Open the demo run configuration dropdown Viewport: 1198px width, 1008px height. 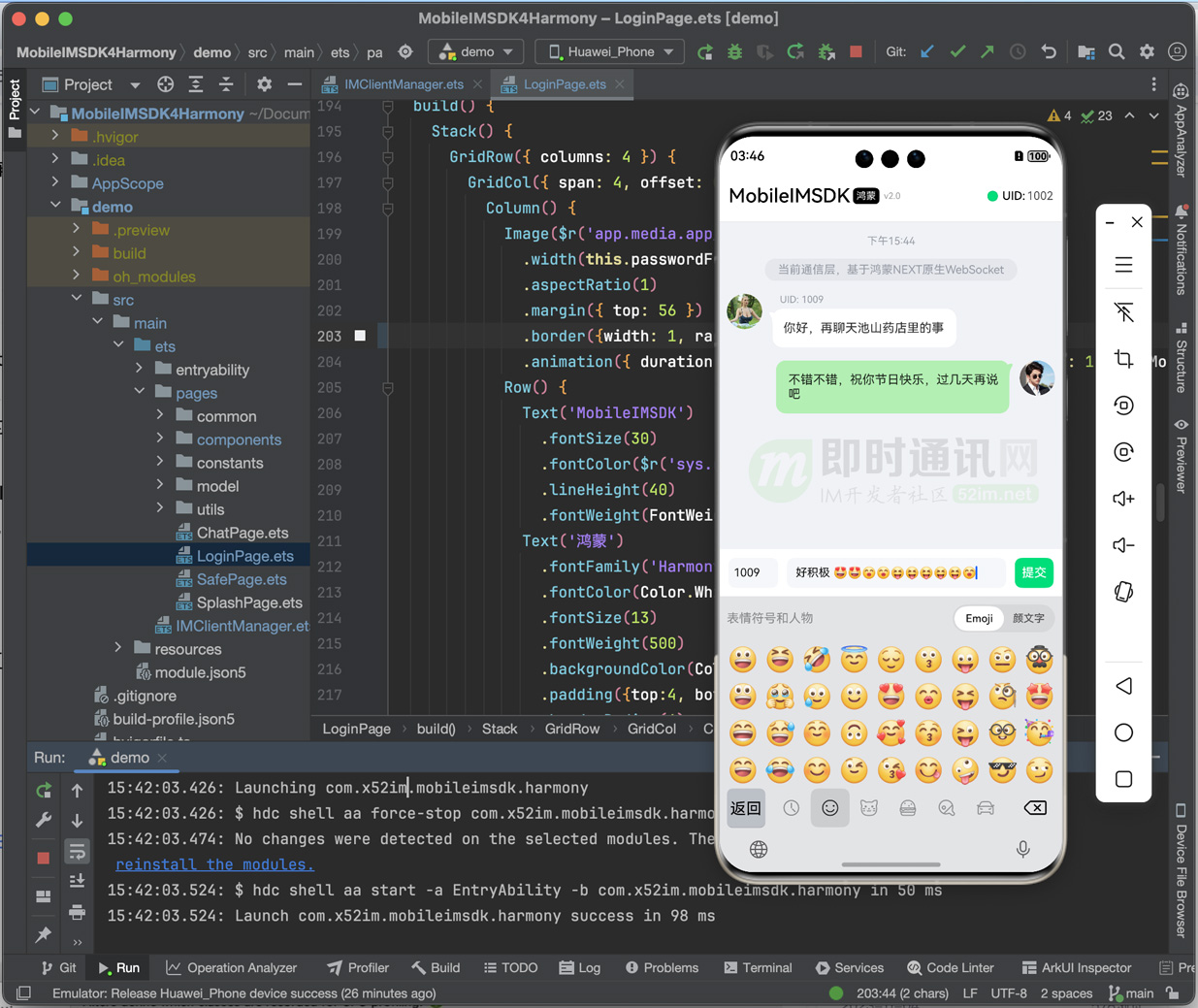(x=476, y=51)
